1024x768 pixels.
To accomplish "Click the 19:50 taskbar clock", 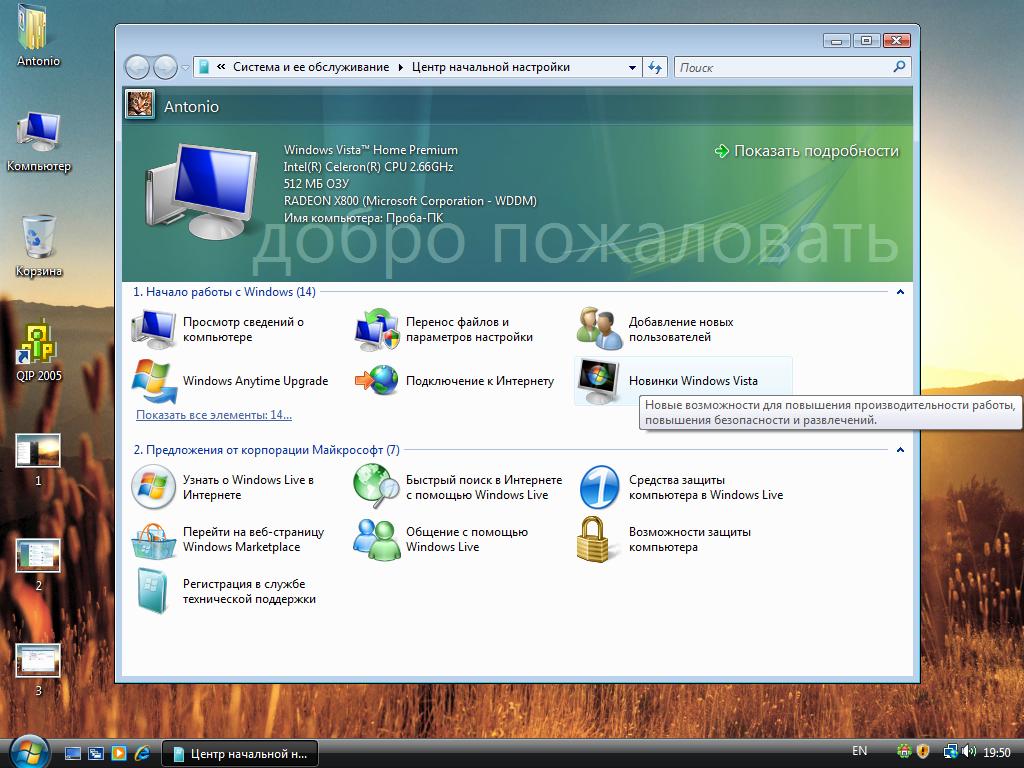I will [997, 752].
